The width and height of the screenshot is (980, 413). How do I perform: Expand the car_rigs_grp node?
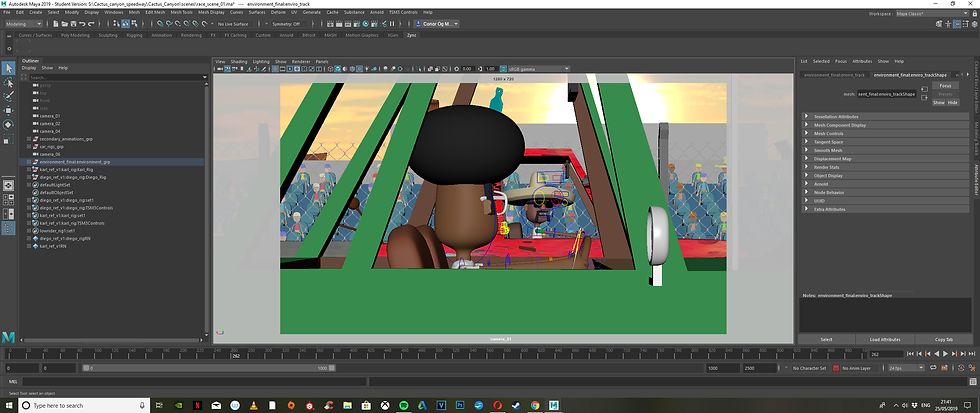click(x=29, y=145)
